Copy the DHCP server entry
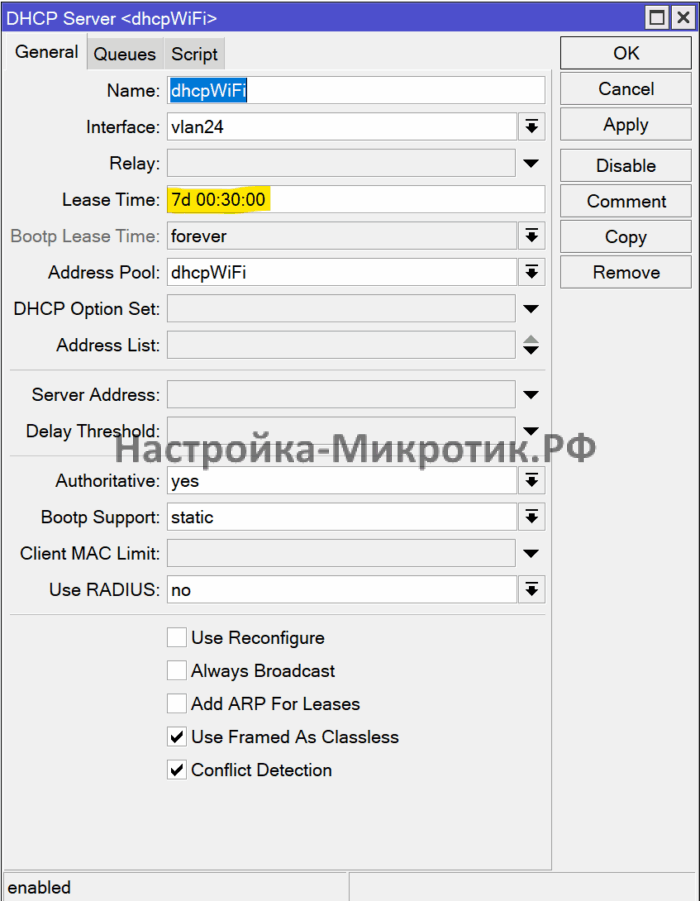700x901 pixels. 625,237
